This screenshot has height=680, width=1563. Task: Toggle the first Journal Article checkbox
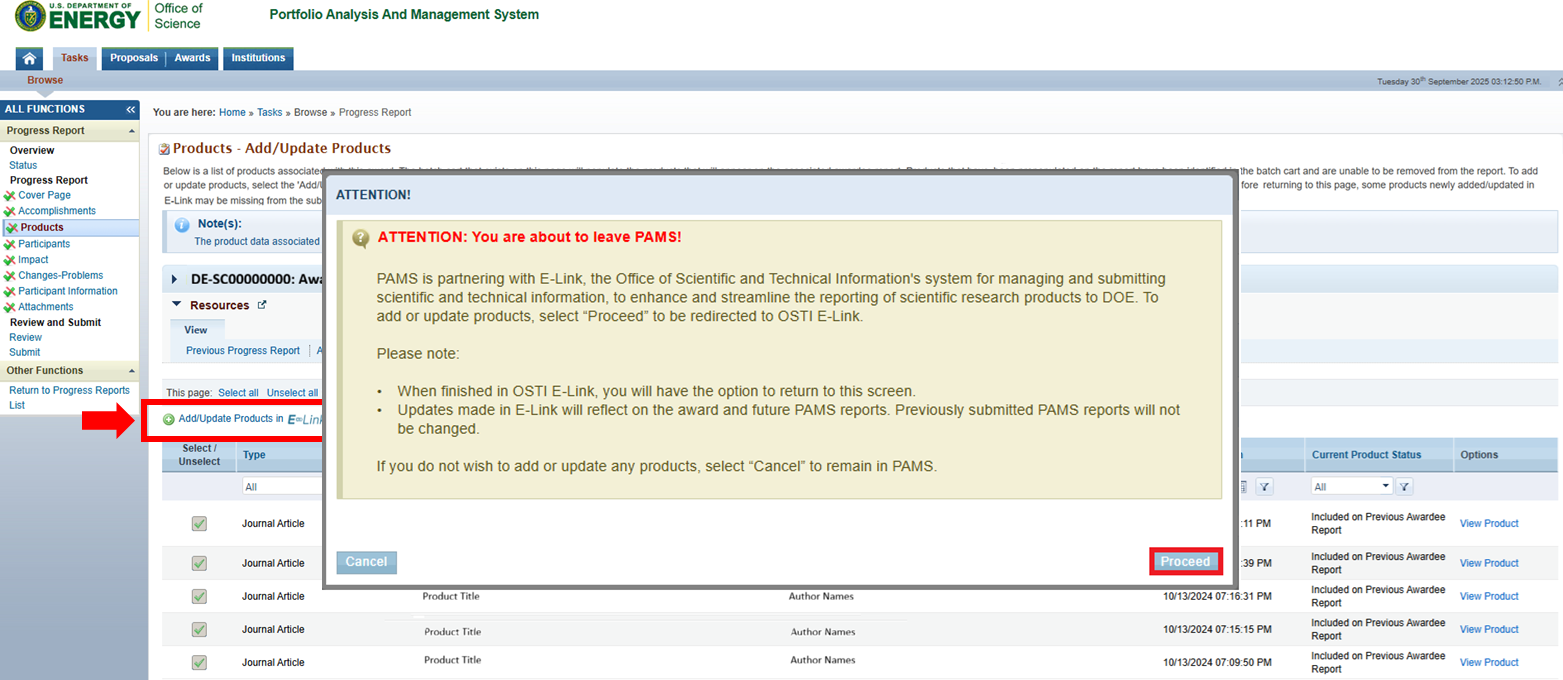(x=199, y=523)
